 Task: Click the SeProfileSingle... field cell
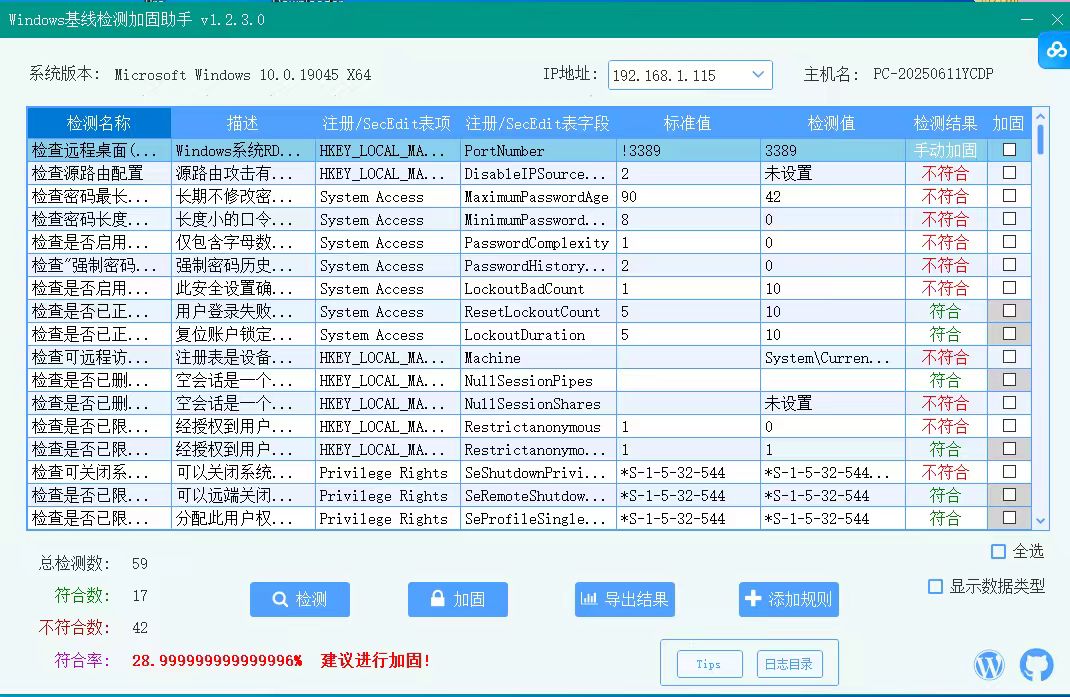coord(538,519)
